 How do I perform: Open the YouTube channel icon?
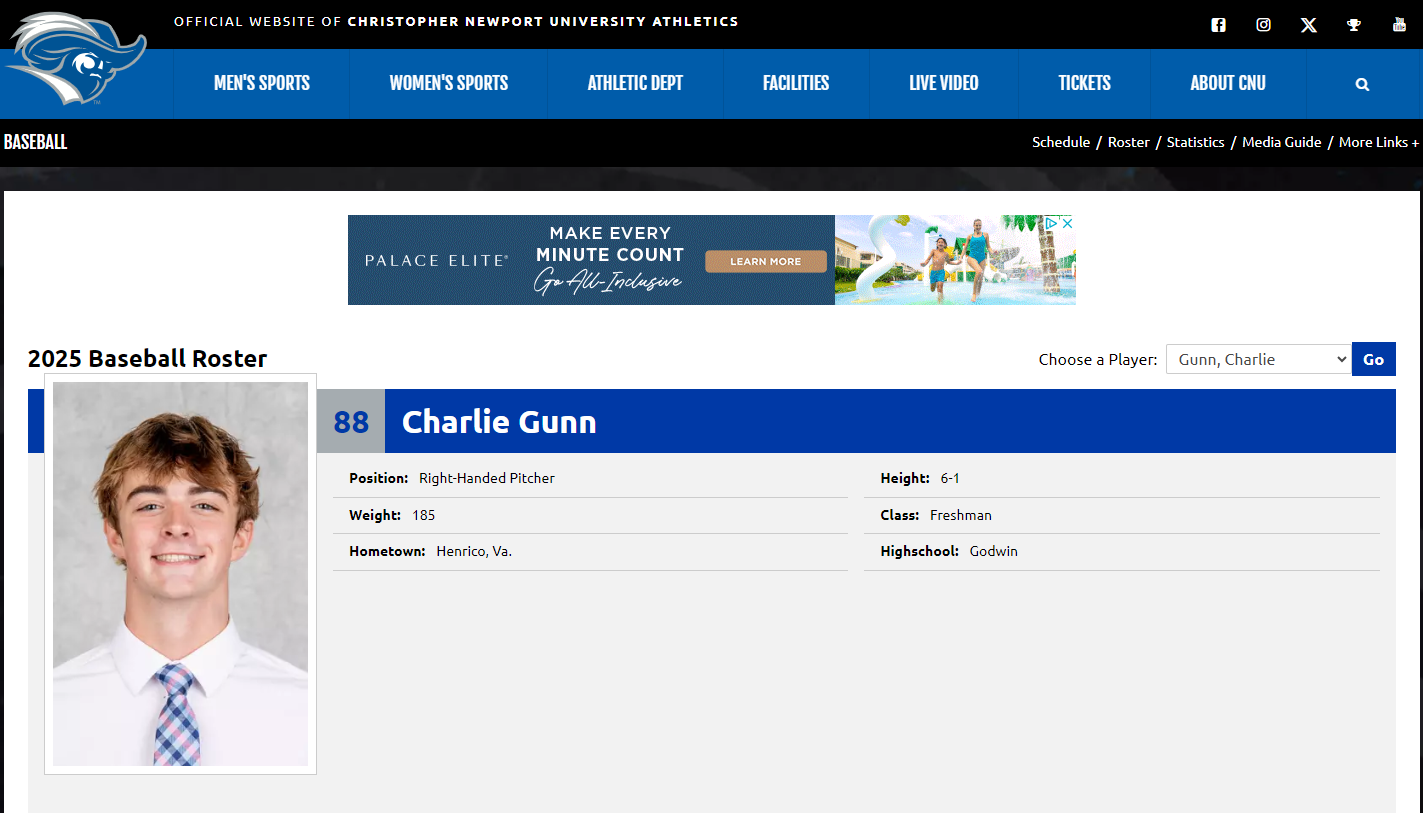point(1399,24)
